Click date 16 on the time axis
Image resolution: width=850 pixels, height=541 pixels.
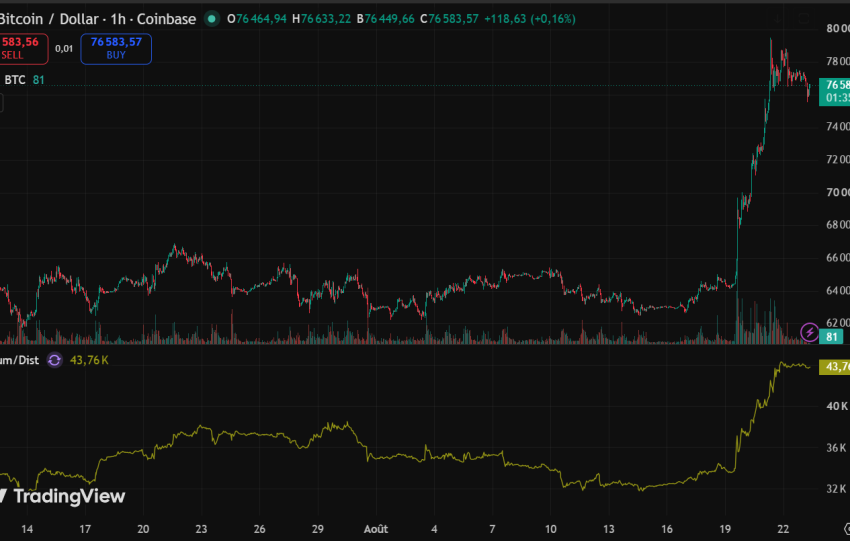click(x=667, y=529)
